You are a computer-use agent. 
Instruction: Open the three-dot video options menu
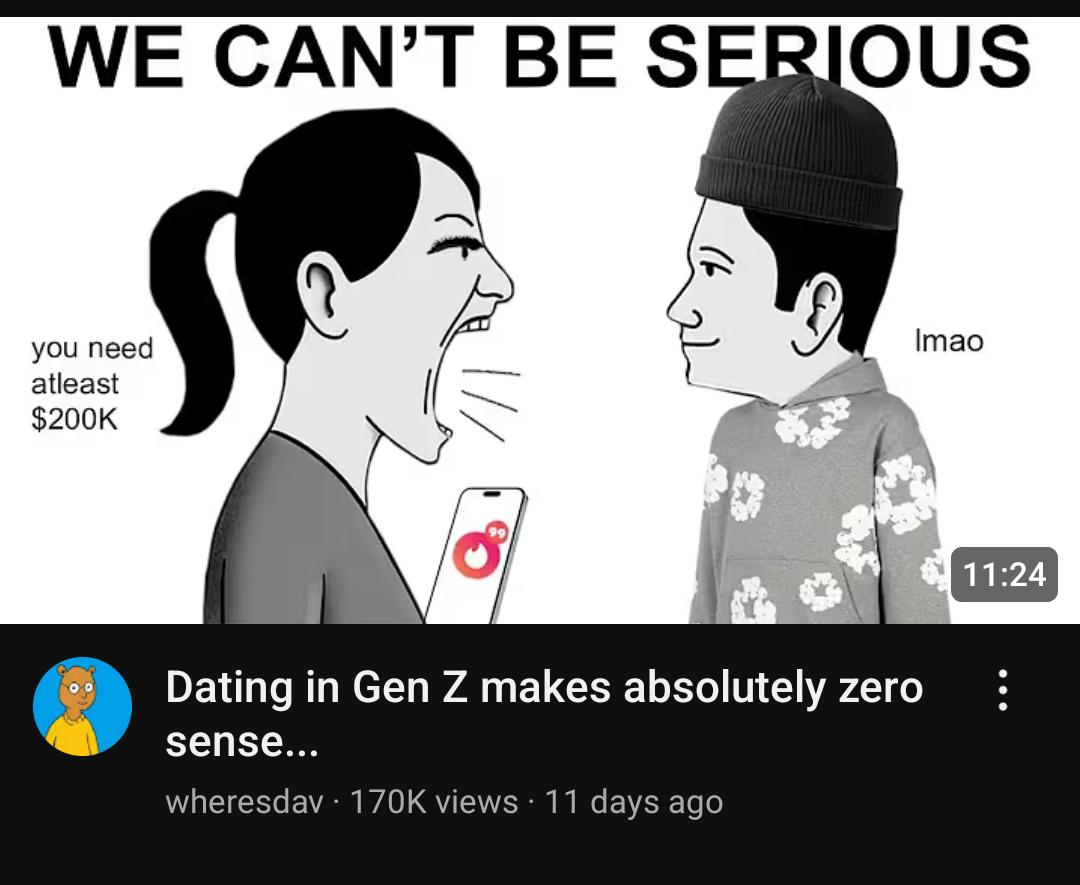click(1003, 689)
